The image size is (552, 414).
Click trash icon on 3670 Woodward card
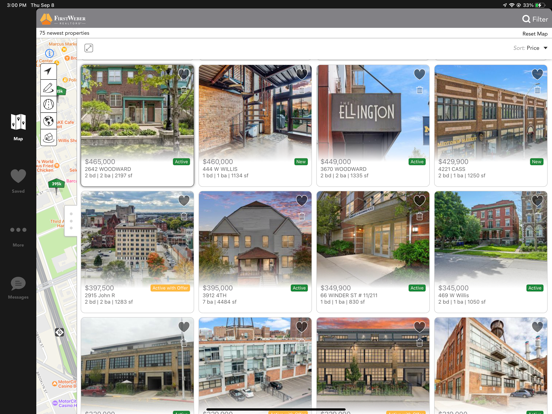419,90
